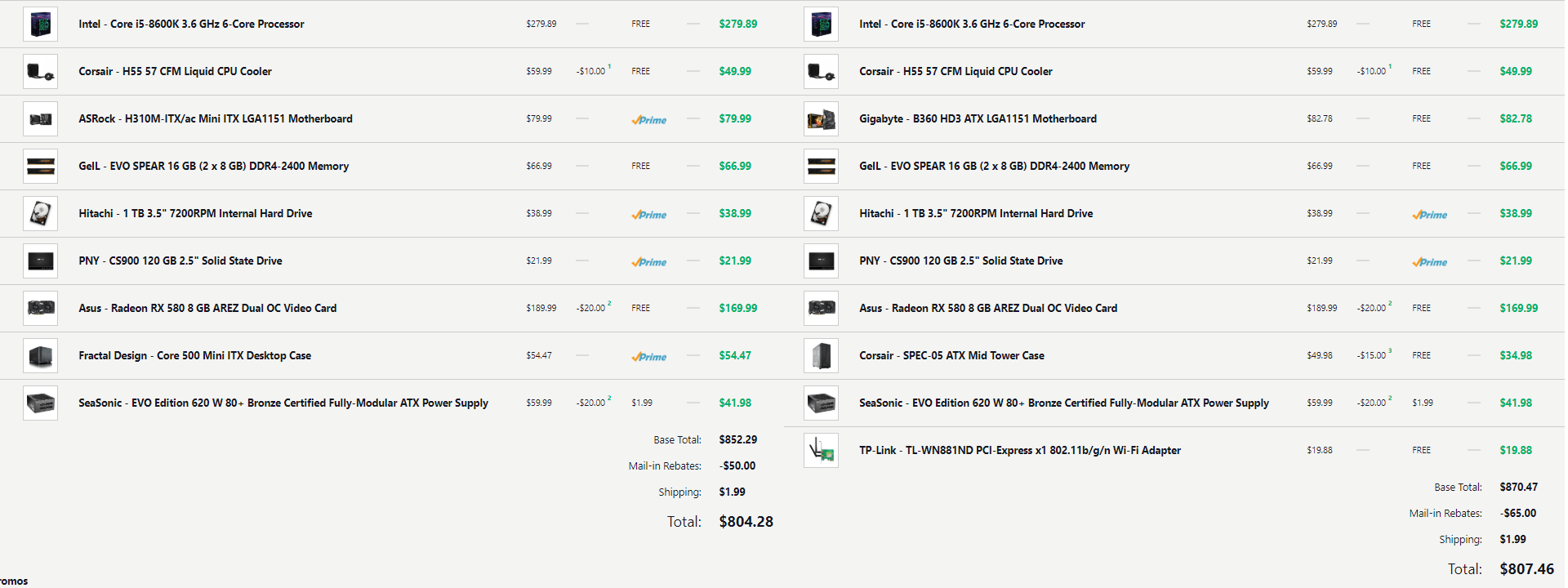1568x588 pixels.
Task: Click Prime logo for Hitachi drive in $804.28 build
Action: click(649, 215)
